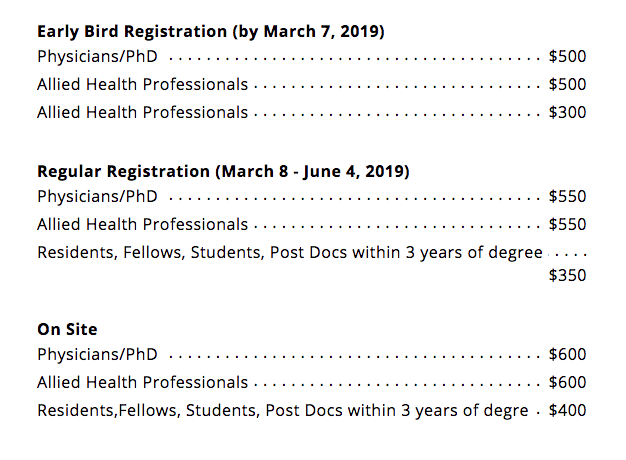Select On Site Physicians/PhD line
Viewport: 626px width, 460px height.
pyautogui.click(x=102, y=355)
